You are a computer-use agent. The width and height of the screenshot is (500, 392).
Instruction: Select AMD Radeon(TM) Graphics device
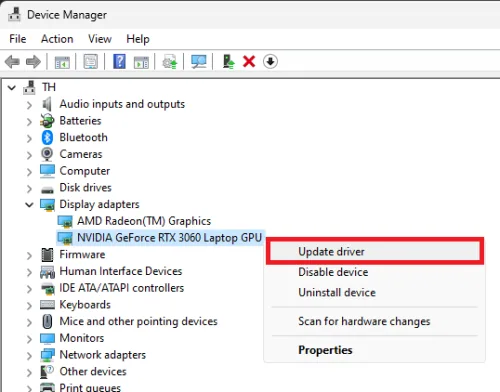tap(144, 221)
